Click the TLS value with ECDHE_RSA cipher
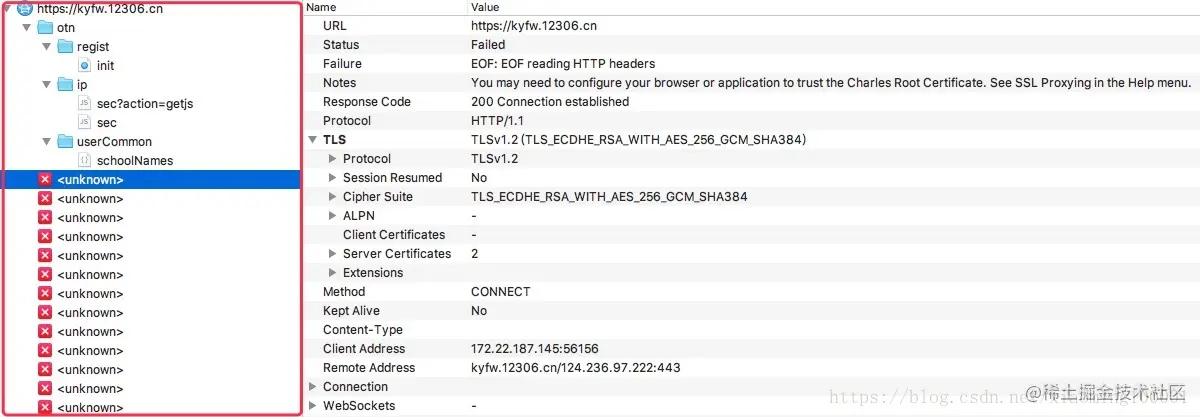 (638, 140)
